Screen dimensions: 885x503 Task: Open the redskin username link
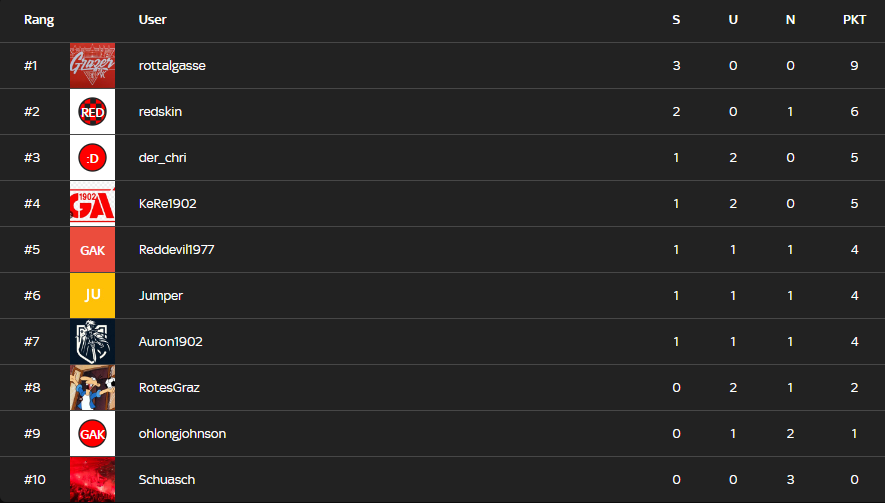[160, 112]
